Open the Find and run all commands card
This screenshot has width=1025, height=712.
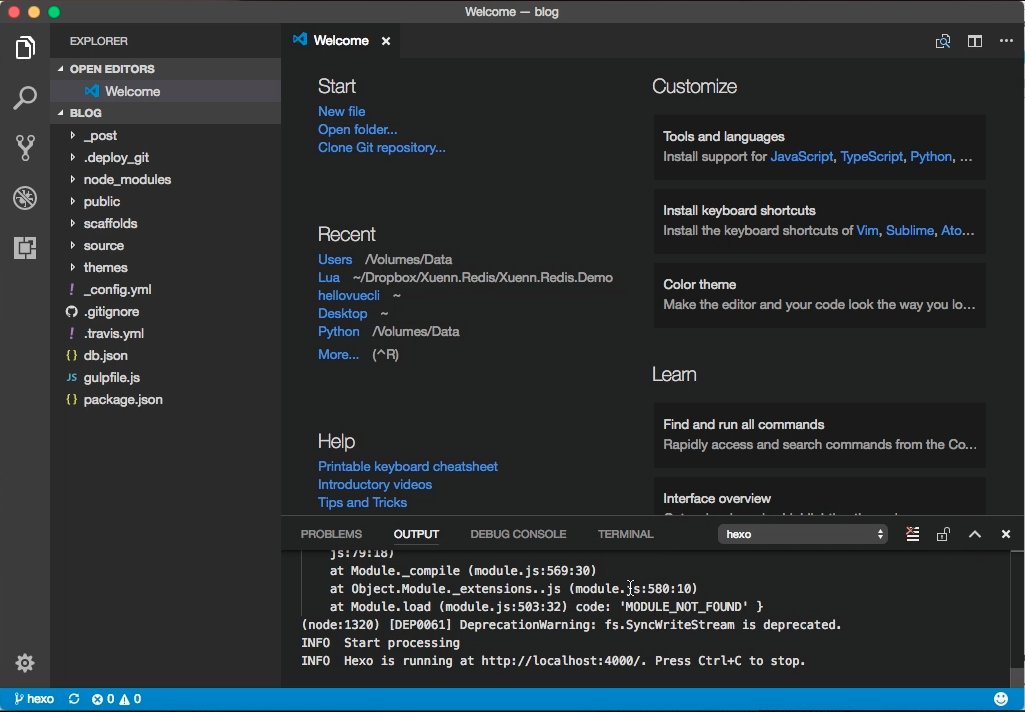[x=820, y=435]
